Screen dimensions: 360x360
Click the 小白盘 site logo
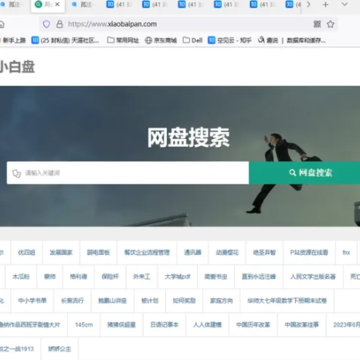click(17, 67)
